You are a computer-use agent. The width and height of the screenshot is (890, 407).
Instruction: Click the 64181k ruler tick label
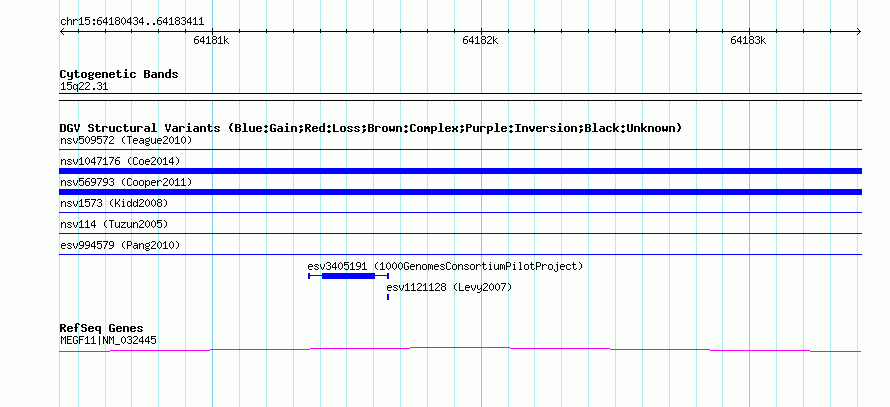pos(211,40)
